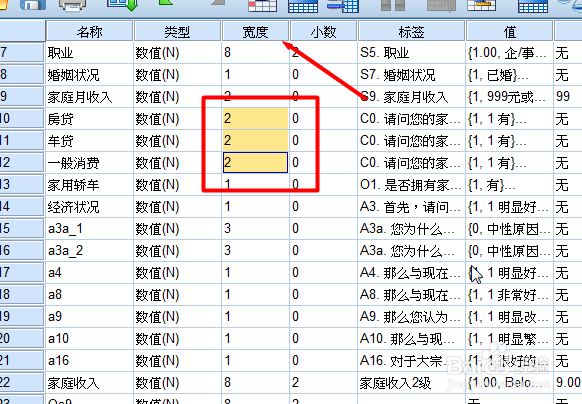Click the label cell O1. 是否拥有家…
The height and width of the screenshot is (404, 582).
click(411, 185)
